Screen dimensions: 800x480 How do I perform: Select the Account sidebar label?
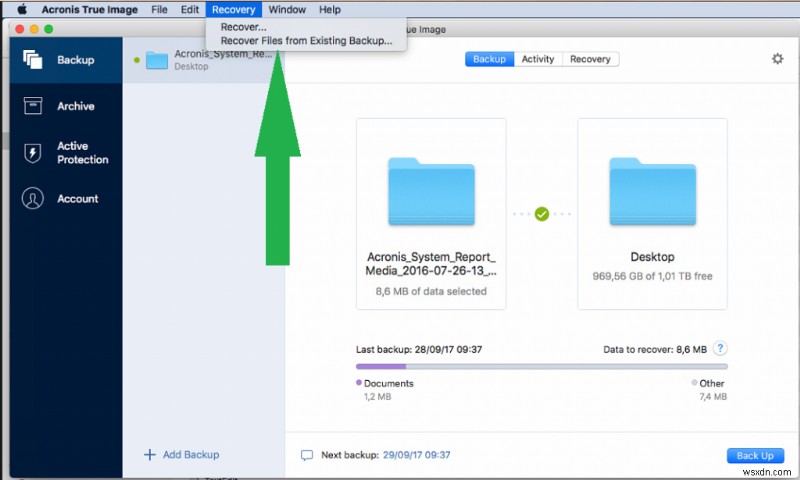click(x=78, y=199)
